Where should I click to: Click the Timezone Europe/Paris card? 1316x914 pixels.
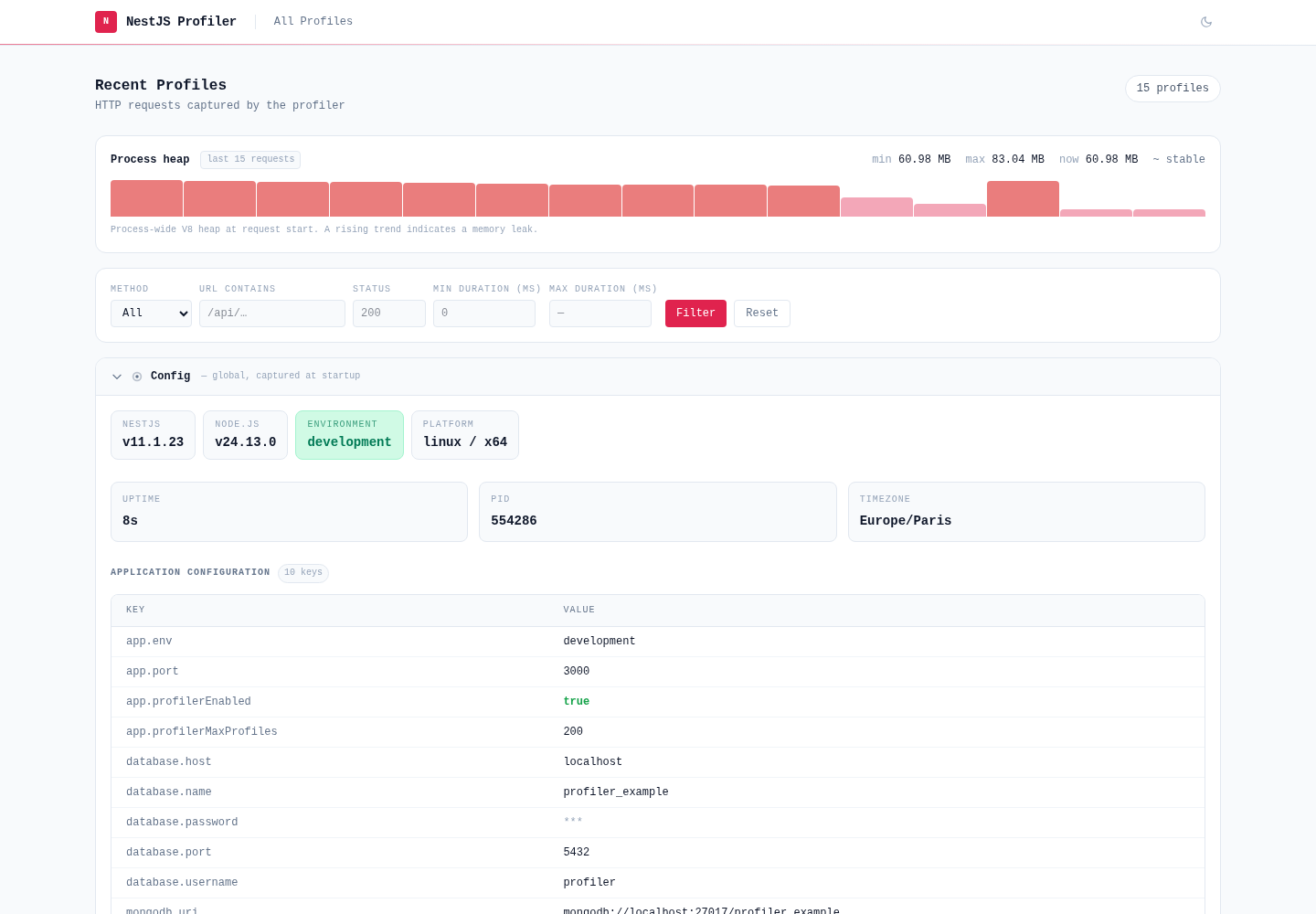pyautogui.click(x=1026, y=512)
